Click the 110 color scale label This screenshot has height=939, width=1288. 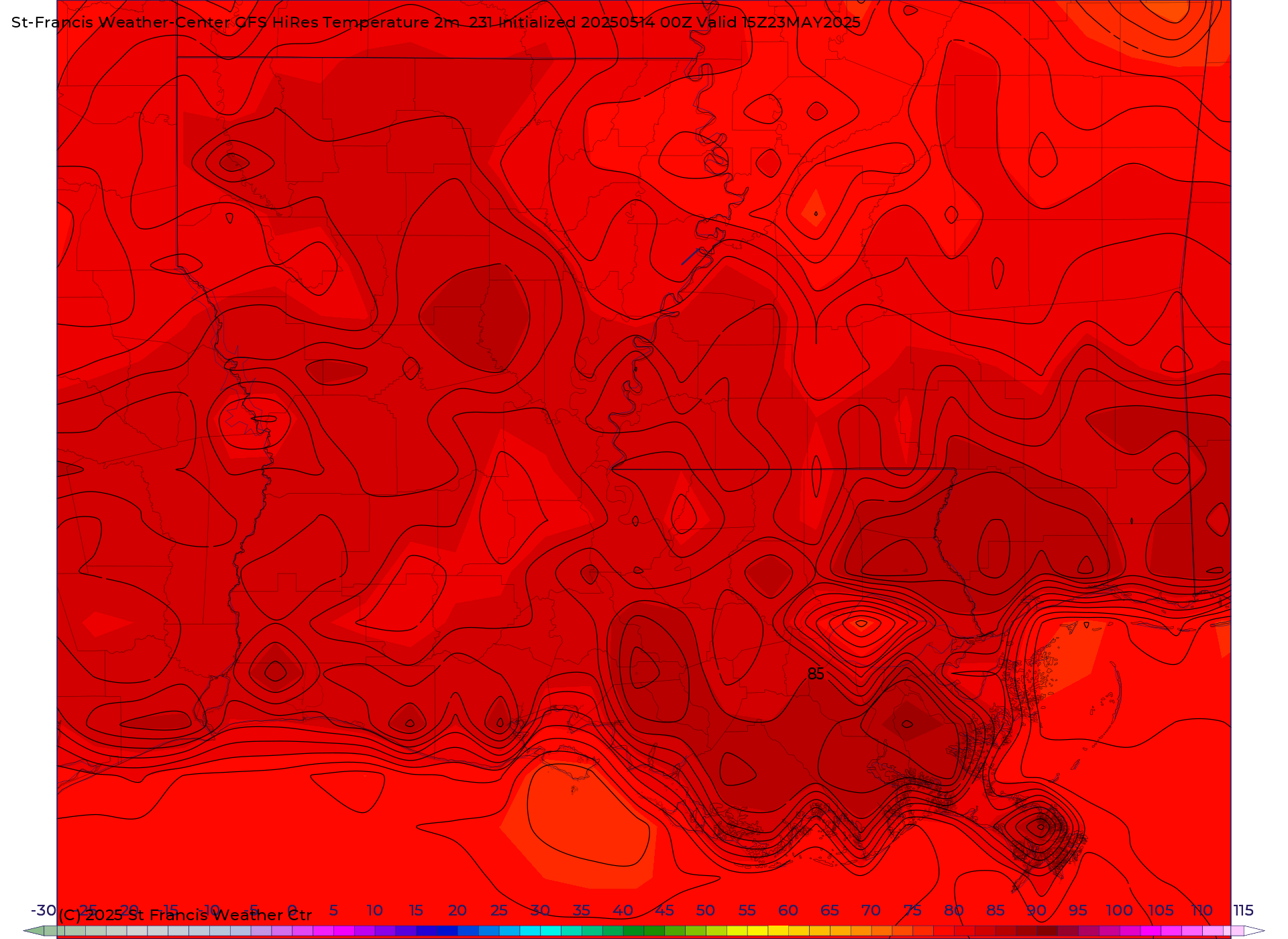1202,911
